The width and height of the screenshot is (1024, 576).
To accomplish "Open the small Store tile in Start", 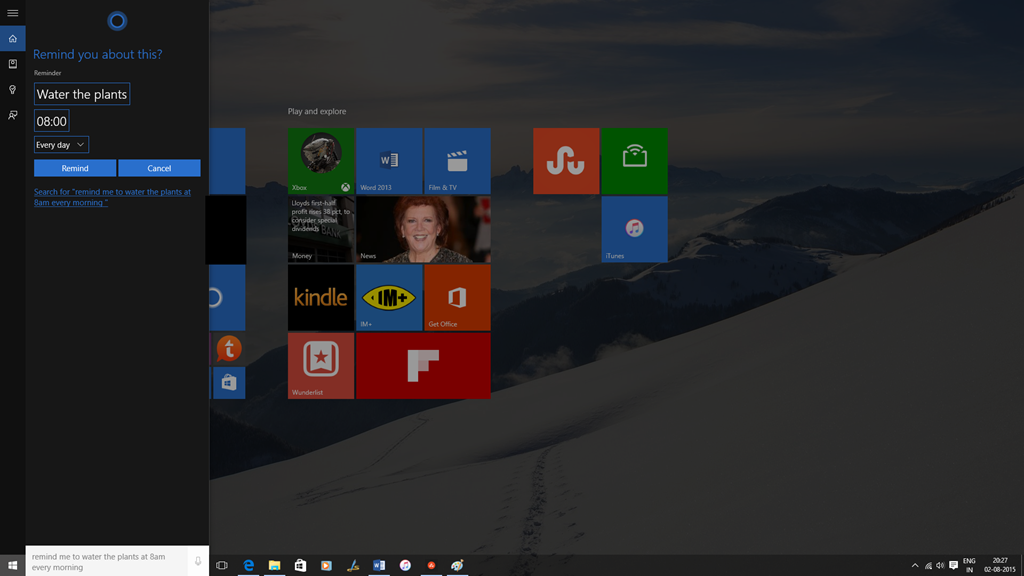I will (229, 383).
